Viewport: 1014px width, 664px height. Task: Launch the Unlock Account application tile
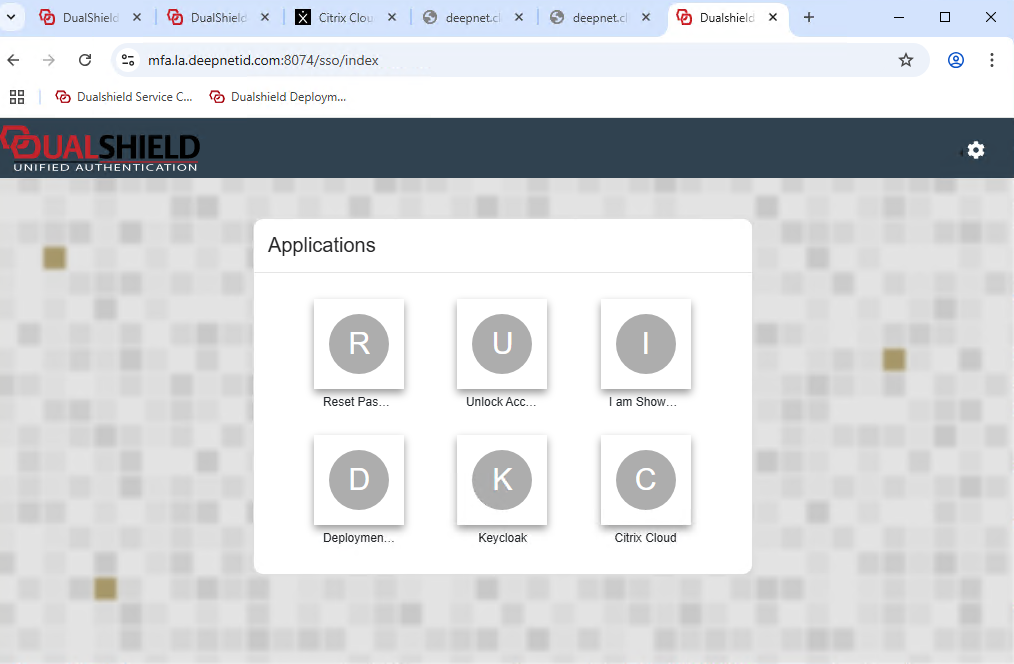pyautogui.click(x=501, y=344)
